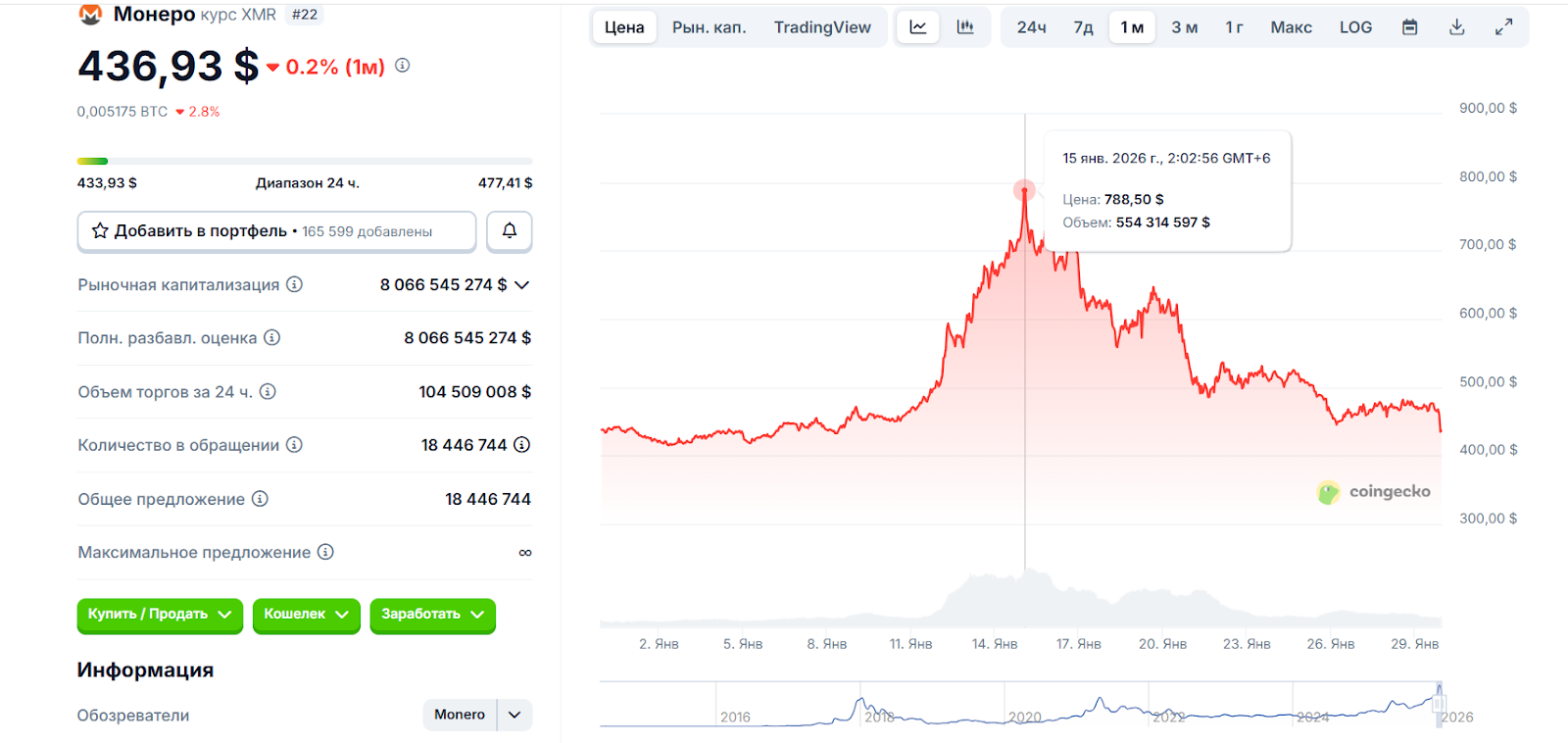This screenshot has height=743, width=1568.
Task: Open info icon next to 18 446 744 value
Action: [x=522, y=445]
